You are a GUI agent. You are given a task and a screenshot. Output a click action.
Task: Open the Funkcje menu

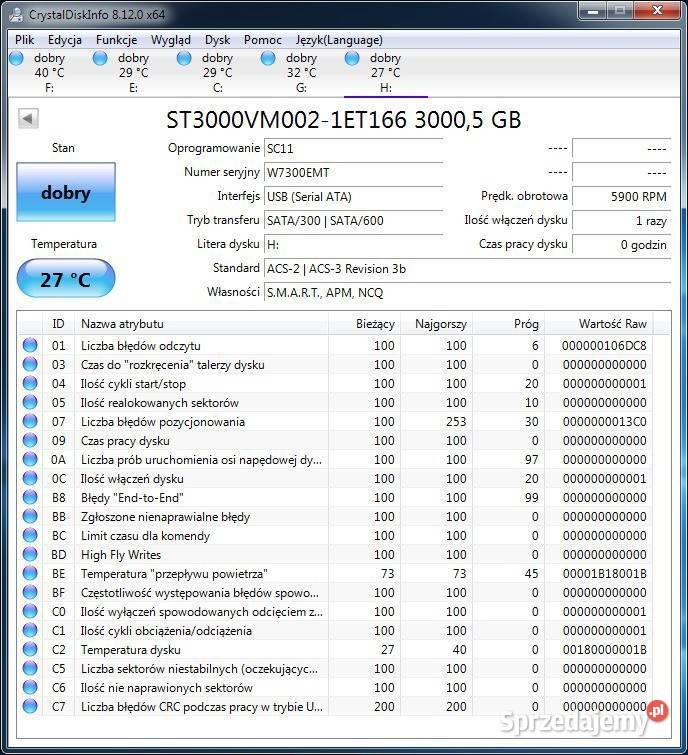(x=117, y=40)
